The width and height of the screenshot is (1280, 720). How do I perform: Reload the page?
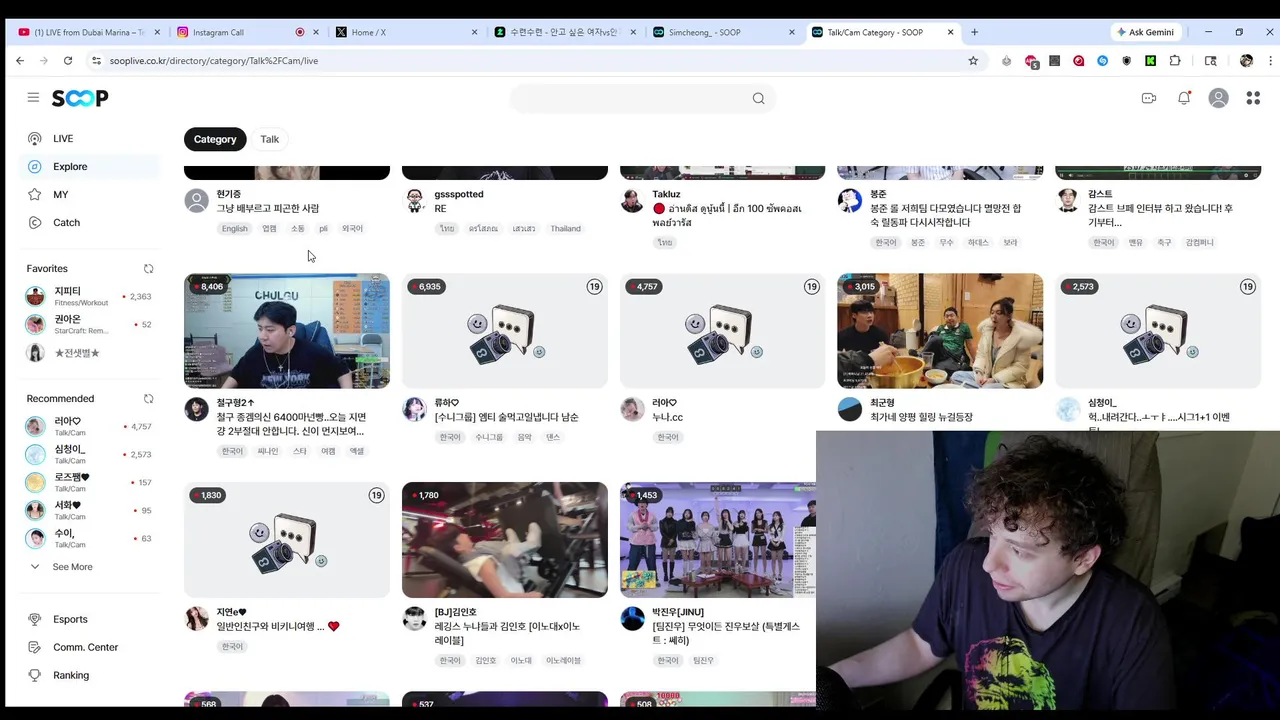click(x=68, y=61)
